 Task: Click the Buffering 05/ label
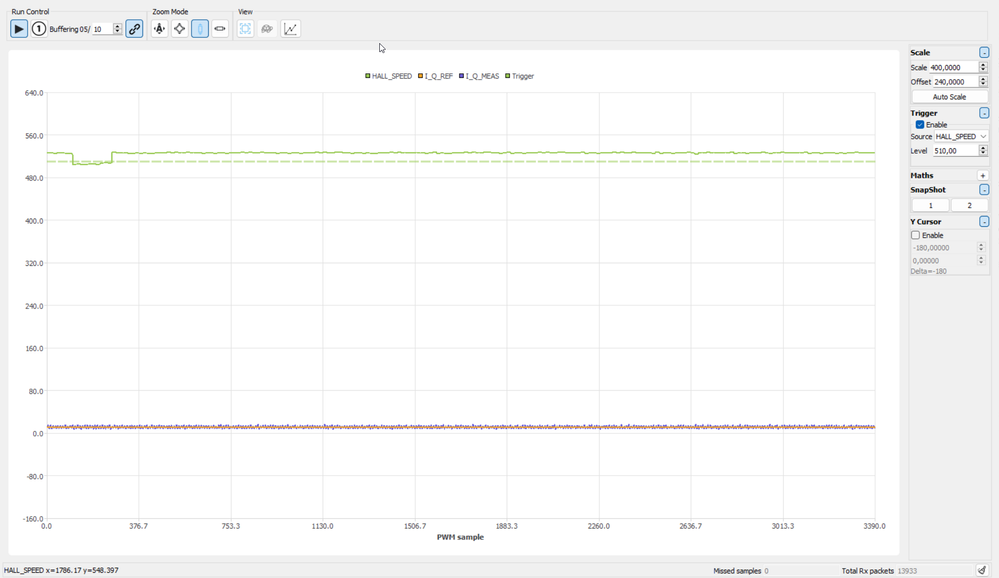click(69, 29)
